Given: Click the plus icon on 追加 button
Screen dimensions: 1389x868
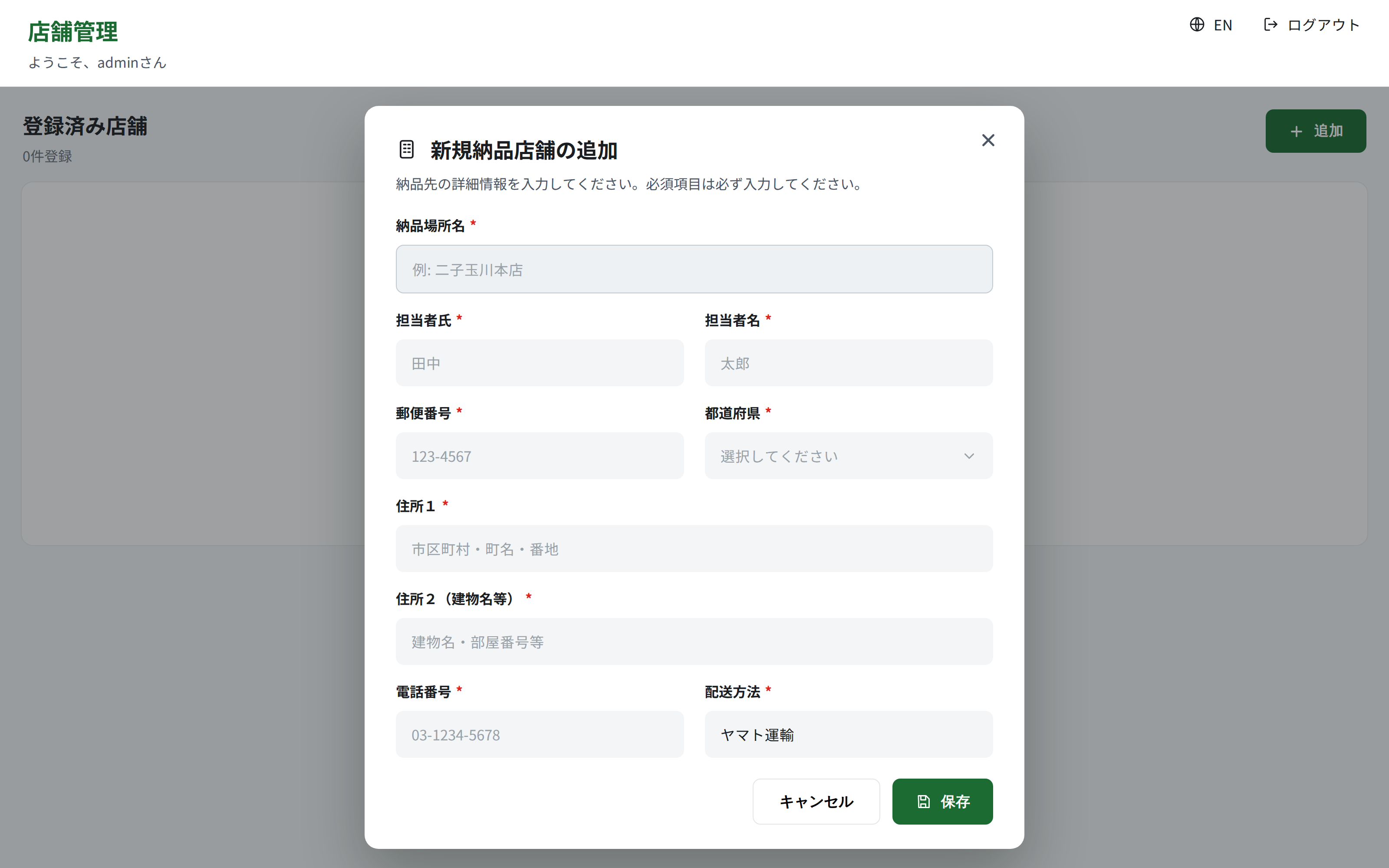Looking at the screenshot, I should (1296, 132).
